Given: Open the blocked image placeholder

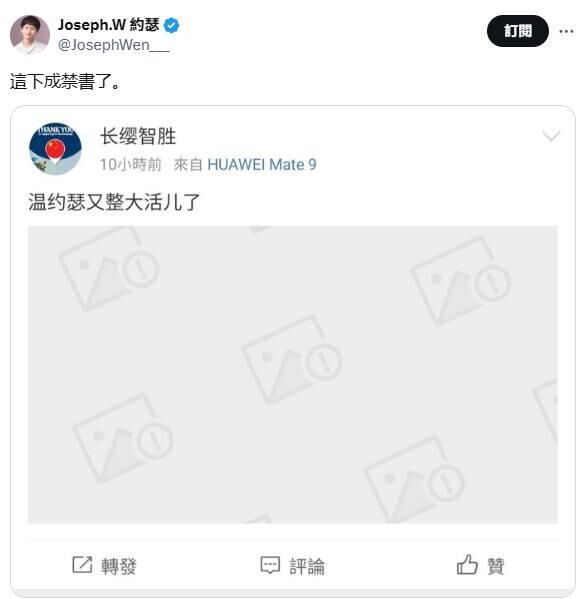Looking at the screenshot, I should click(293, 374).
